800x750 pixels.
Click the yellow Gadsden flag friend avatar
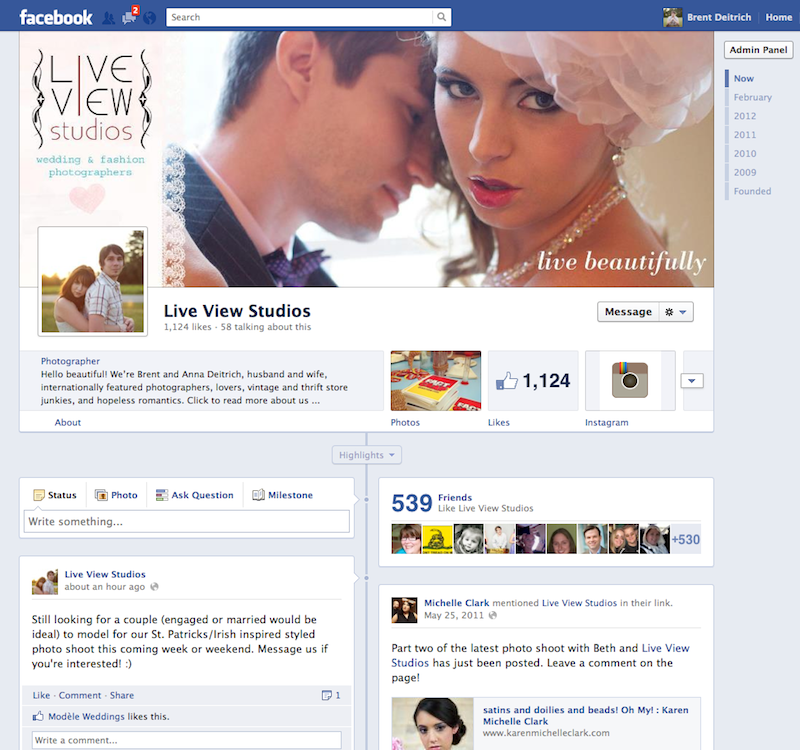438,539
